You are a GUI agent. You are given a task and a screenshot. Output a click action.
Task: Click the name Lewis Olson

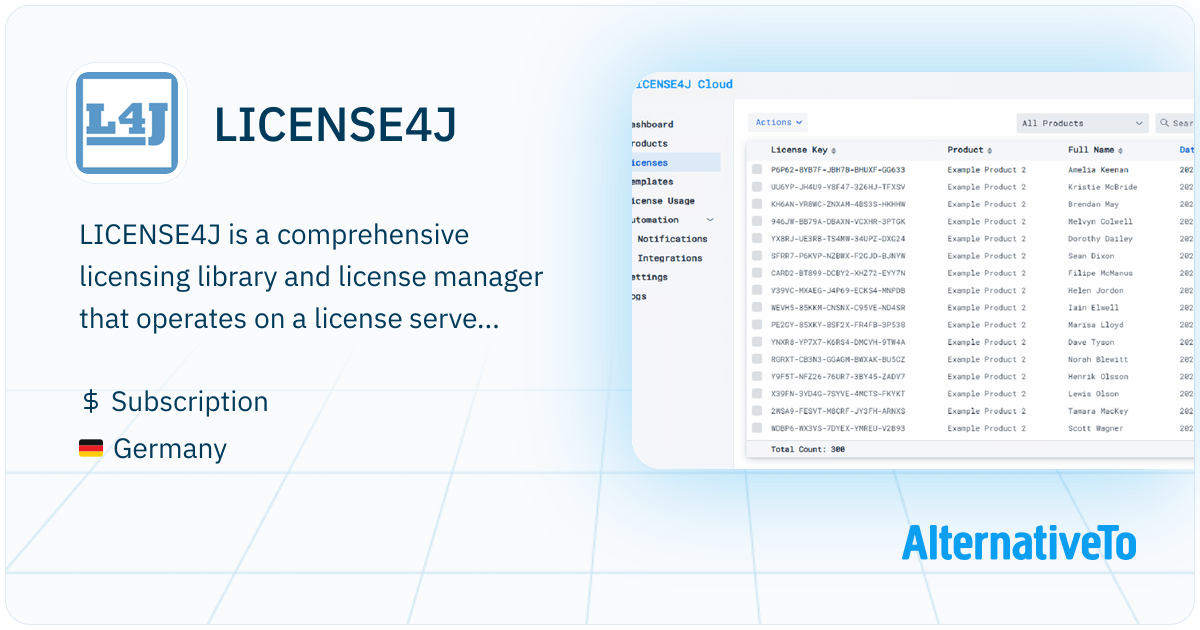pyautogui.click(x=1094, y=394)
